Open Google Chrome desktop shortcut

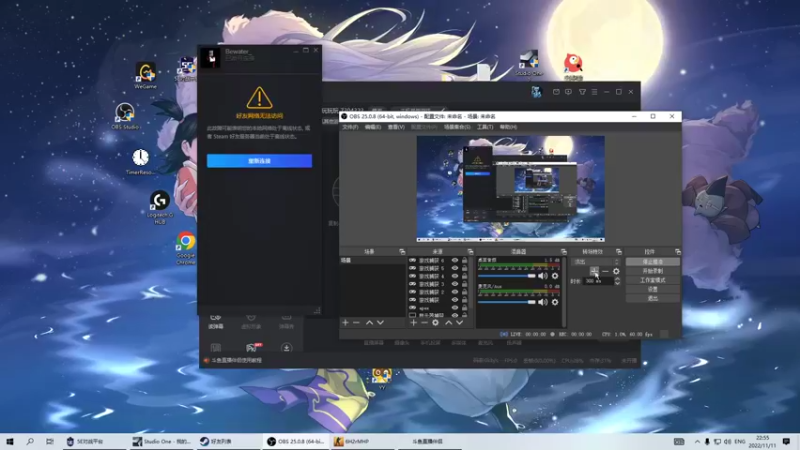pyautogui.click(x=186, y=248)
